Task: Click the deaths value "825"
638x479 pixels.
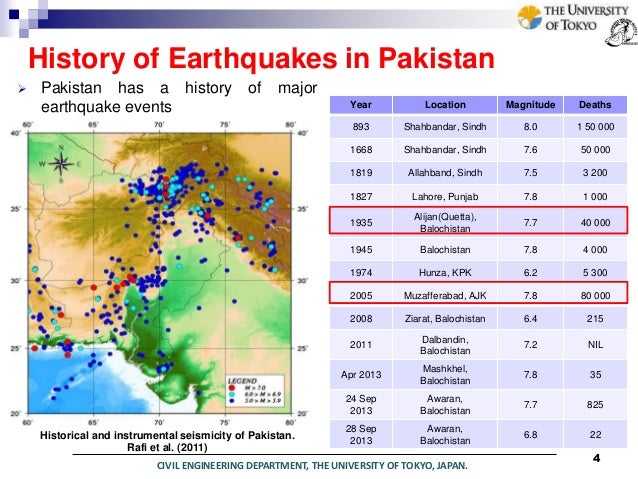Action: coord(595,405)
